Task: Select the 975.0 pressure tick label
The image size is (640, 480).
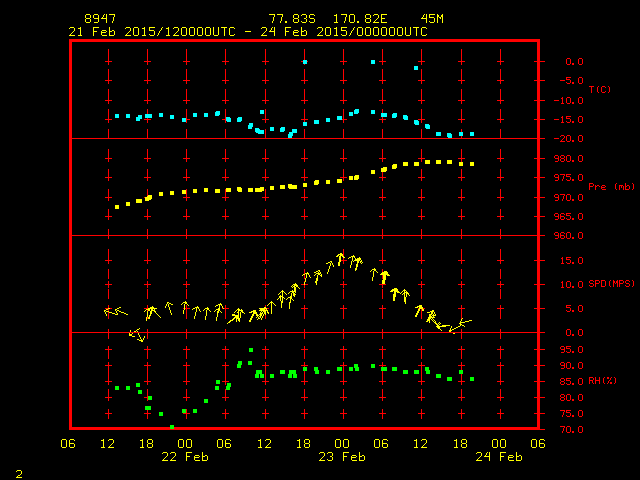Action: pos(569,178)
